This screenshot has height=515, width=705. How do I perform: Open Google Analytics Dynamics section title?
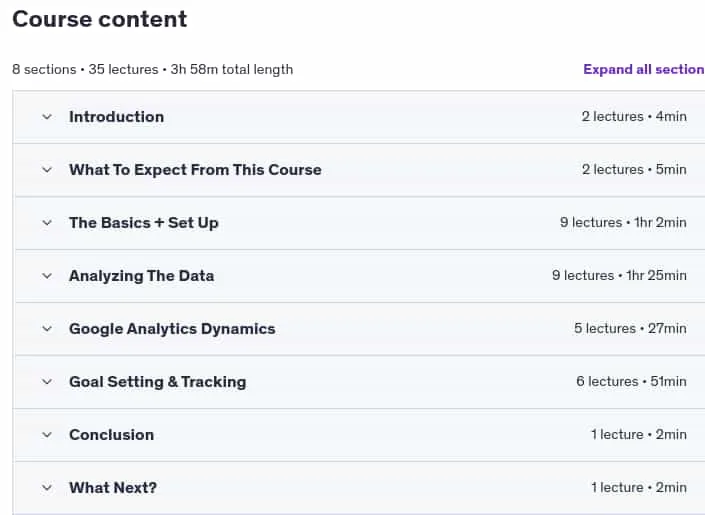pos(172,329)
